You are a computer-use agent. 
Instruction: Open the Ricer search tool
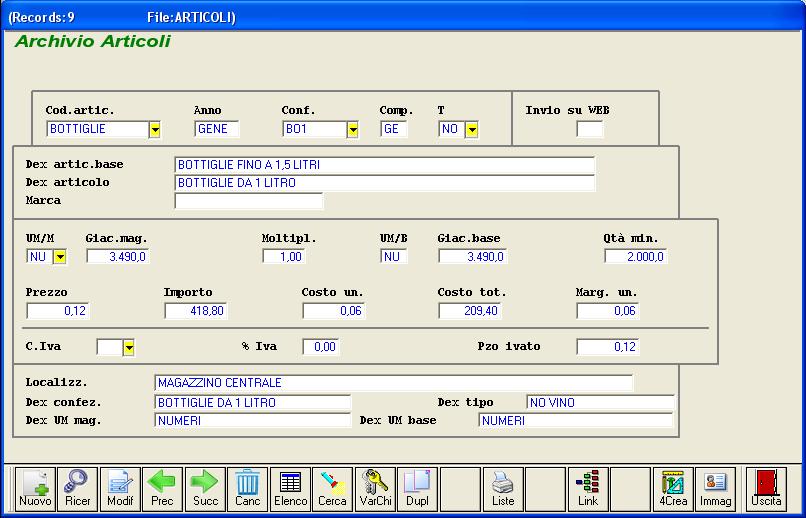coord(77,489)
